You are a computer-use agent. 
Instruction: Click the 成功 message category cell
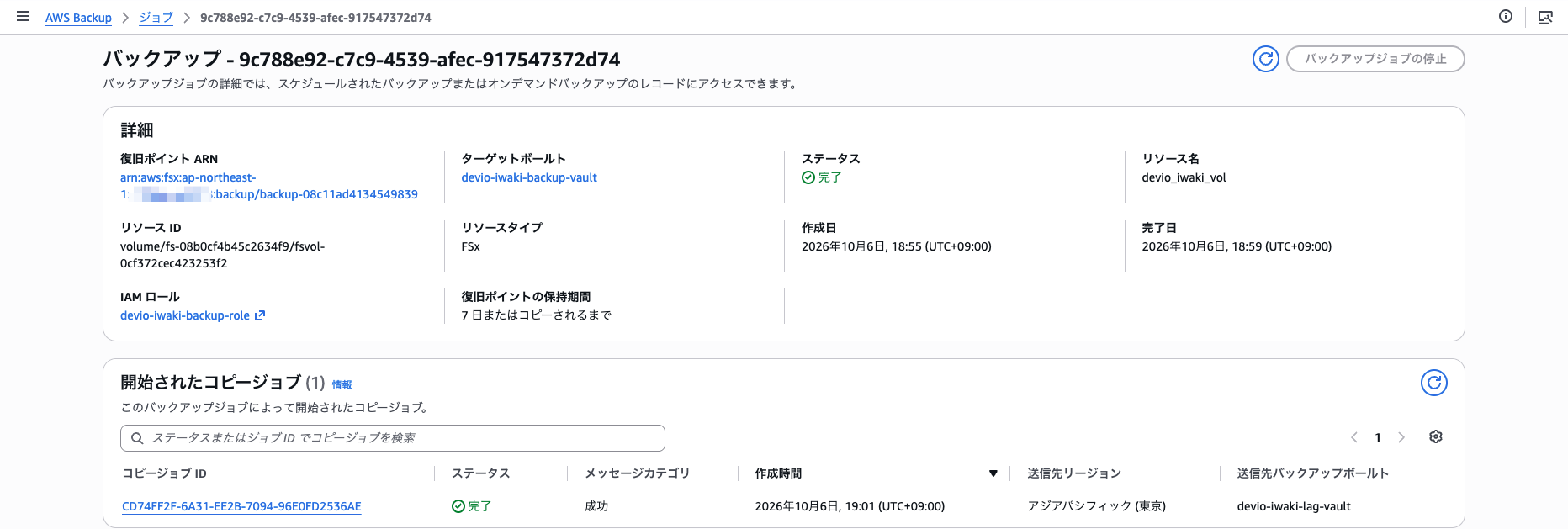pyautogui.click(x=596, y=506)
